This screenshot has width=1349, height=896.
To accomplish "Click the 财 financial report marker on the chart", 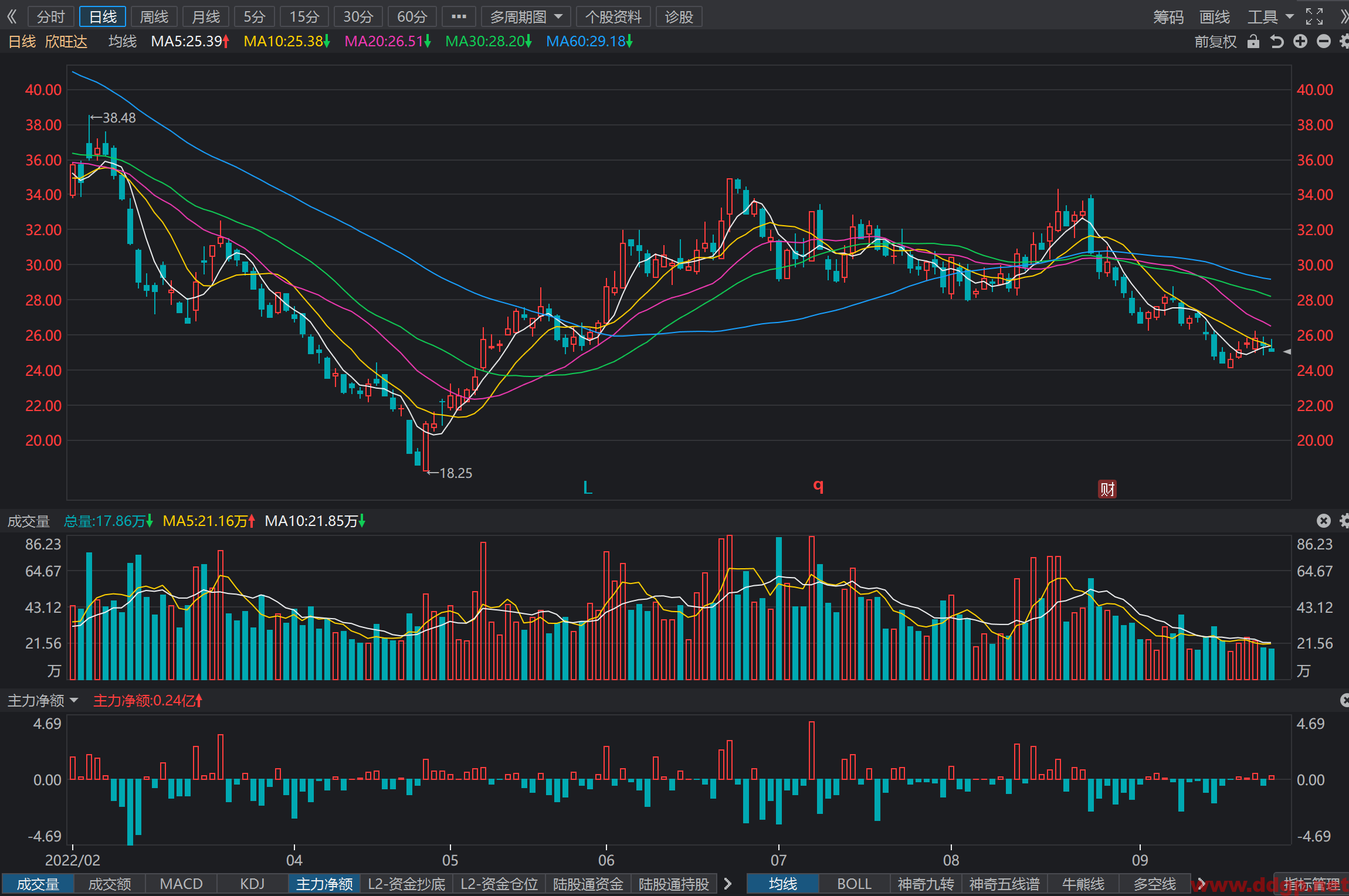I will tap(1107, 489).
